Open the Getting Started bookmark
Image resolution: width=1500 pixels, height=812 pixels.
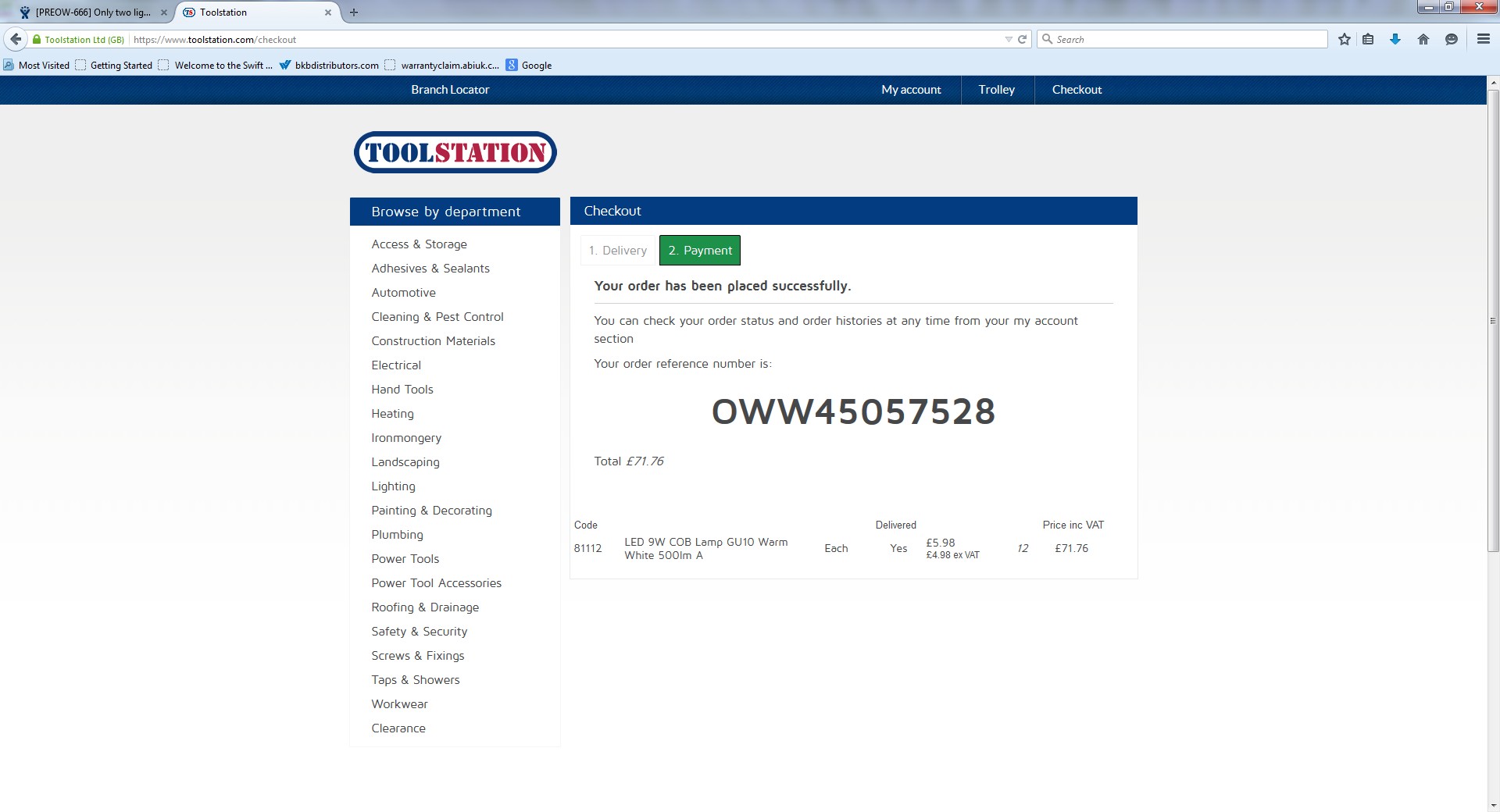pos(114,65)
